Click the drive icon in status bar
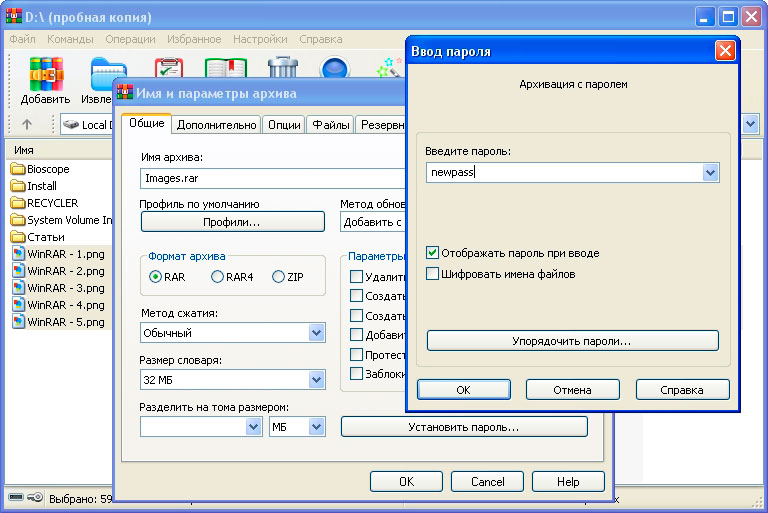The height and width of the screenshot is (513, 768). pyautogui.click(x=16, y=498)
